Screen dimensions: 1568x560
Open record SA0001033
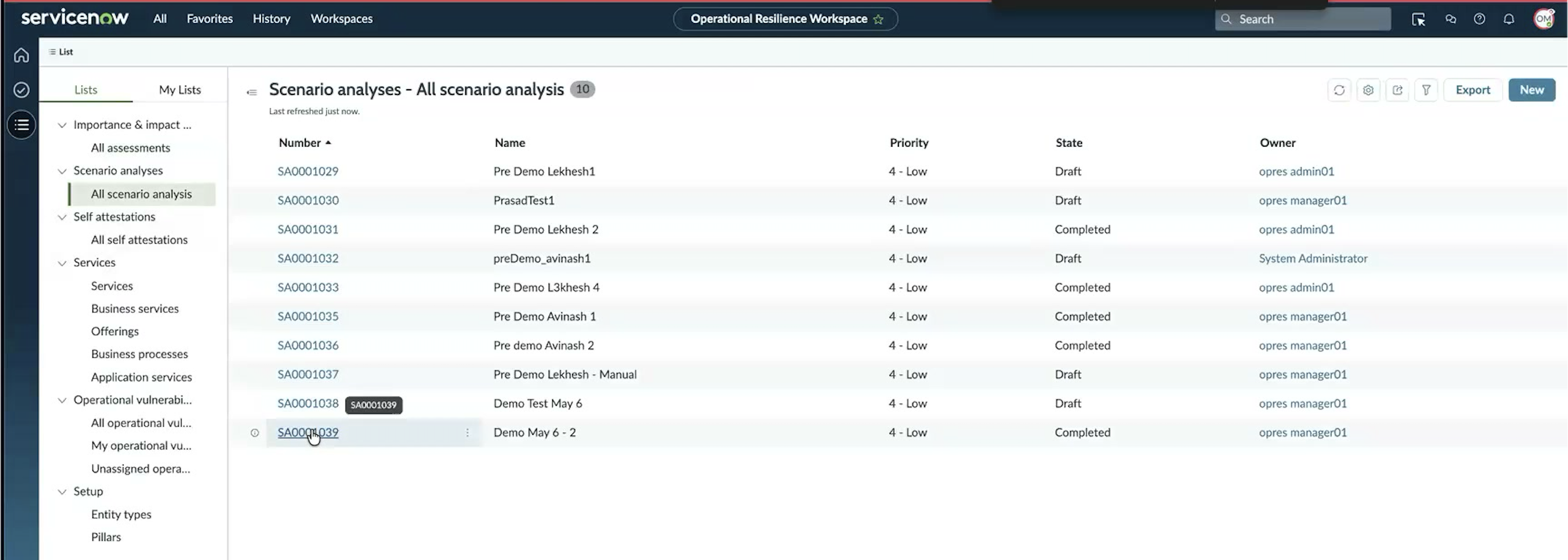308,287
